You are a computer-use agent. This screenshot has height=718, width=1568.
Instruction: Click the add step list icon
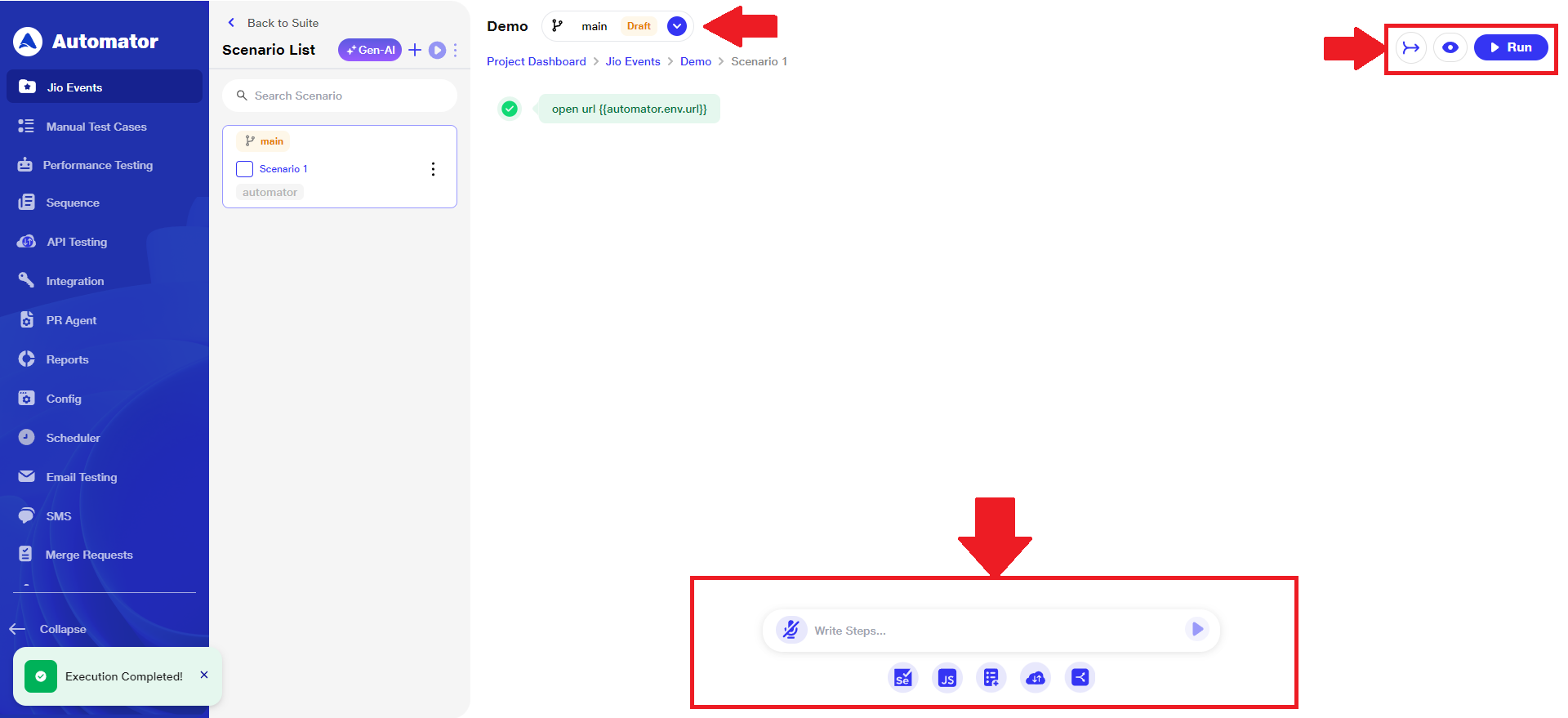(991, 677)
